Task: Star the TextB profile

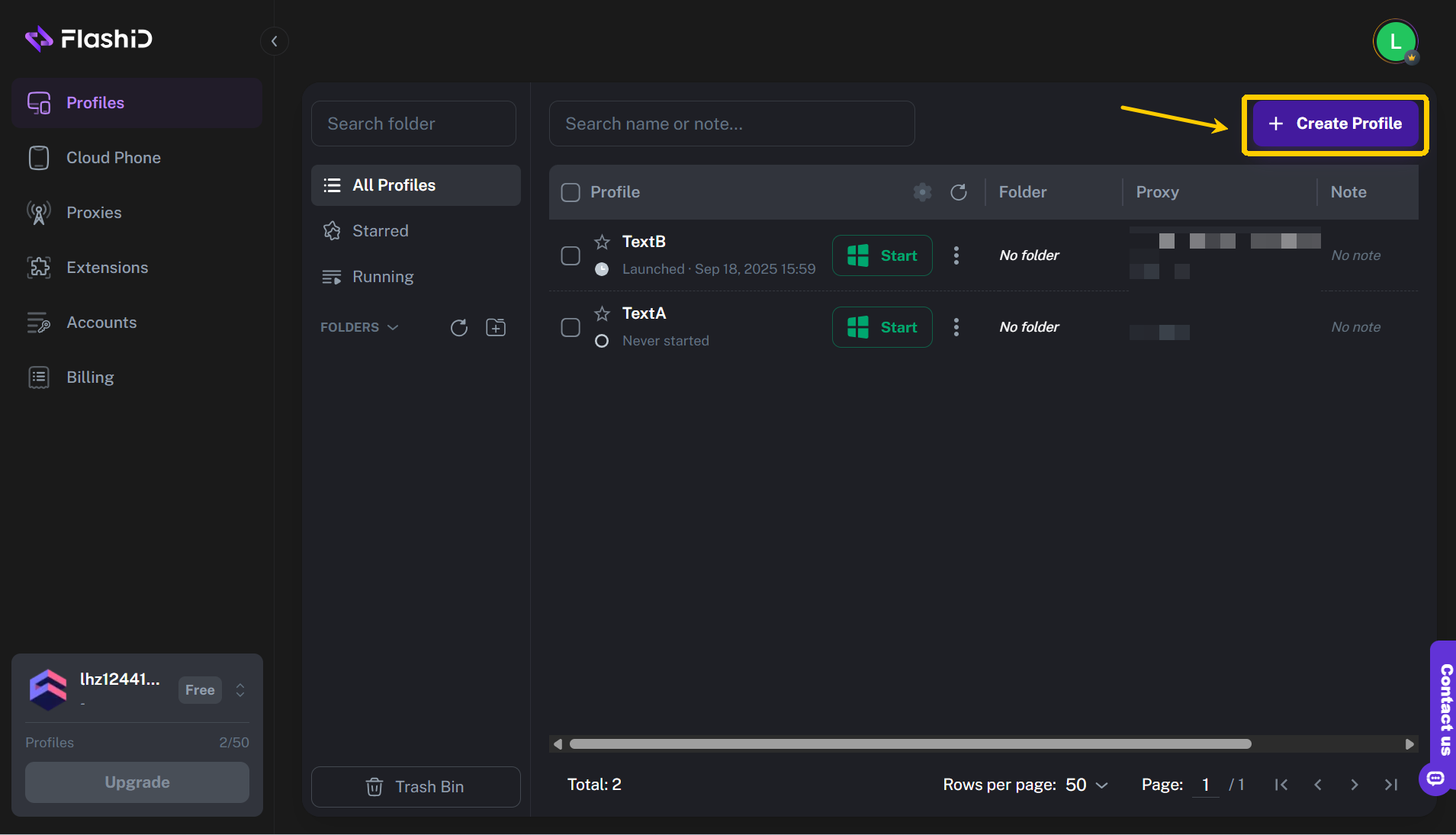Action: (x=602, y=242)
